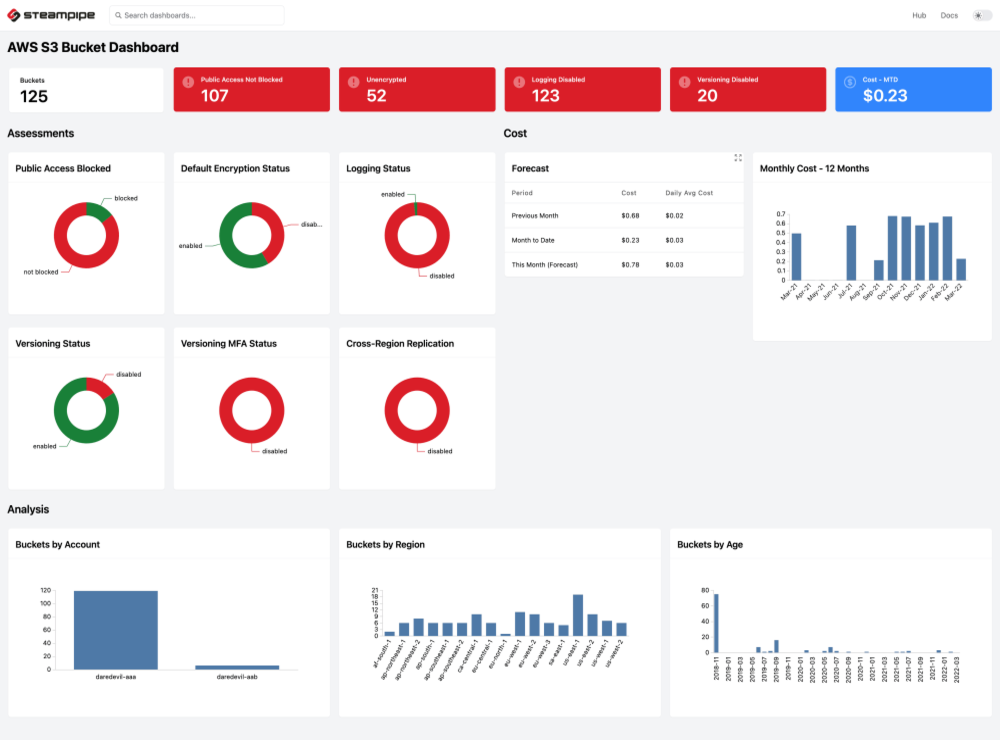The height and width of the screenshot is (740, 1000).
Task: Focus the Search dashboards input field
Action: [x=200, y=16]
